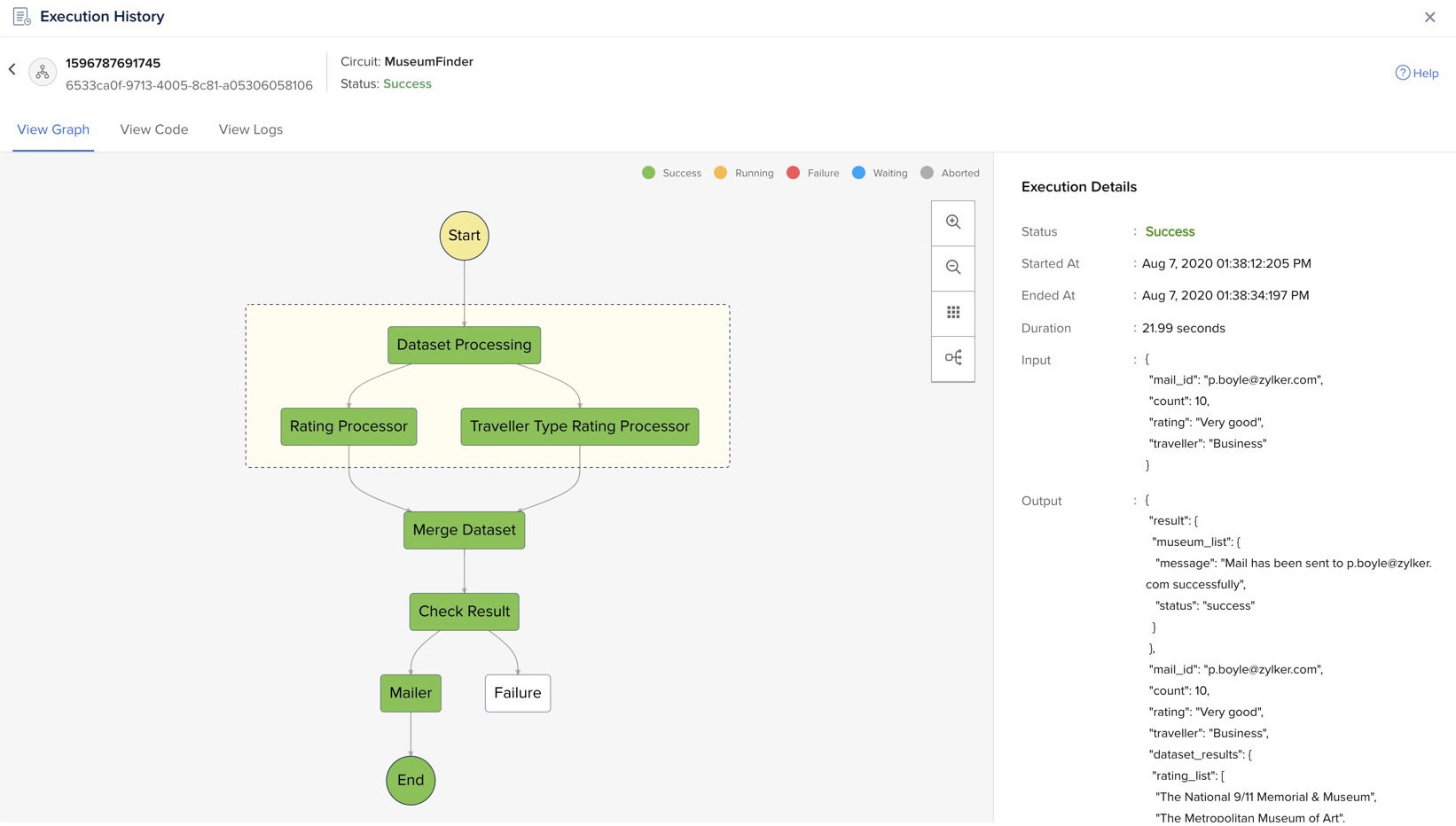Click the graph orientation flow icon
1456x826 pixels.
[953, 358]
